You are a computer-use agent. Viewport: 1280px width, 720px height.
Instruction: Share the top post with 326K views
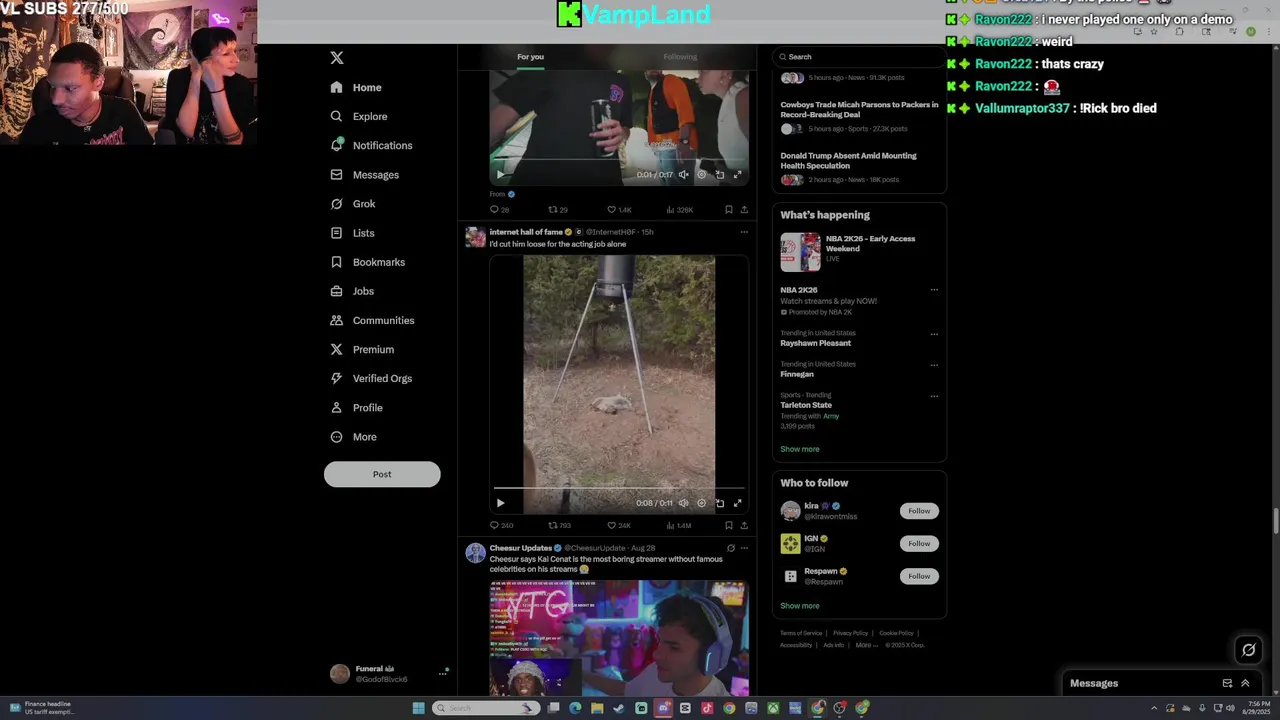coord(744,210)
